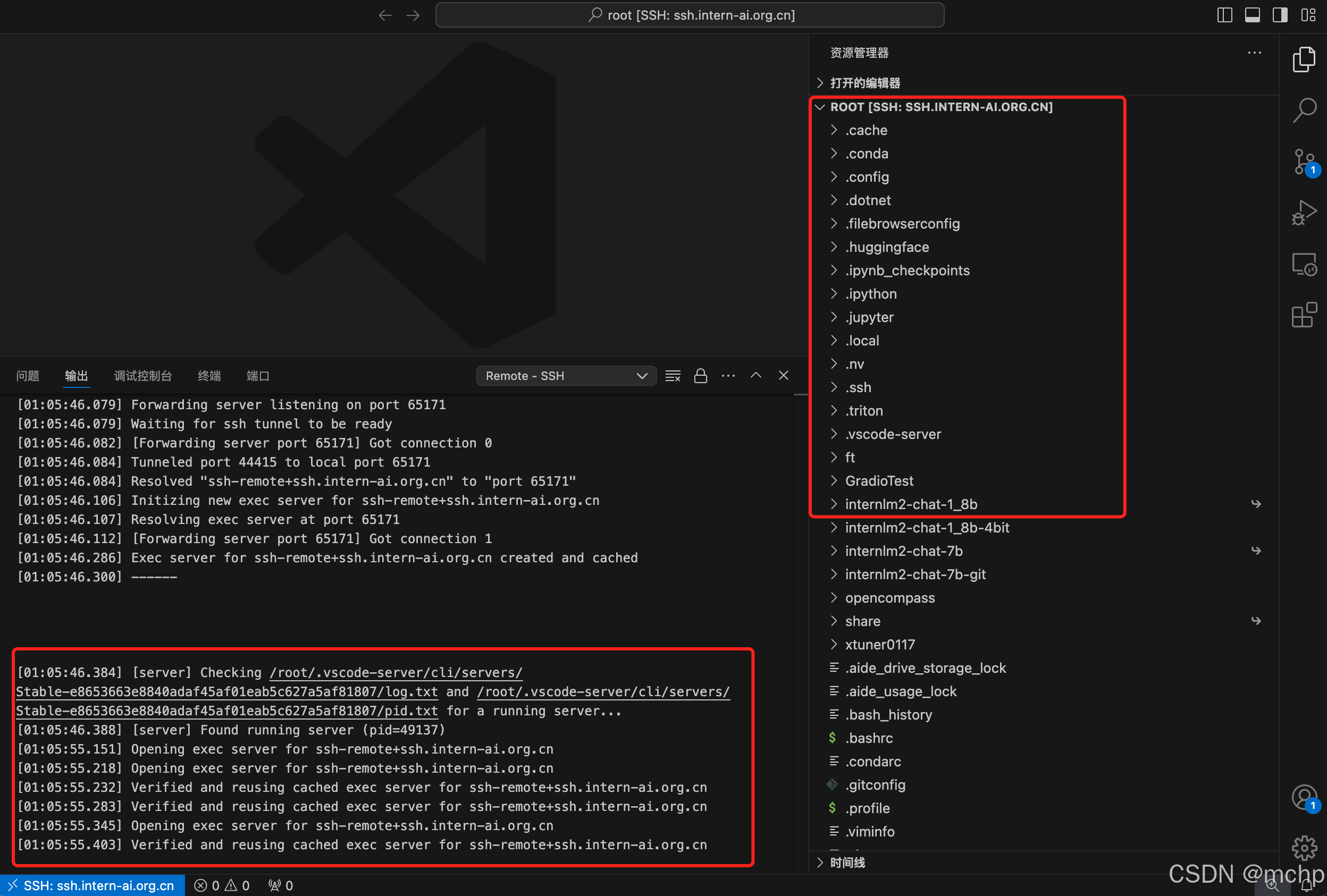Open the .bashrc file
The height and width of the screenshot is (896, 1327).
click(x=1044, y=739)
